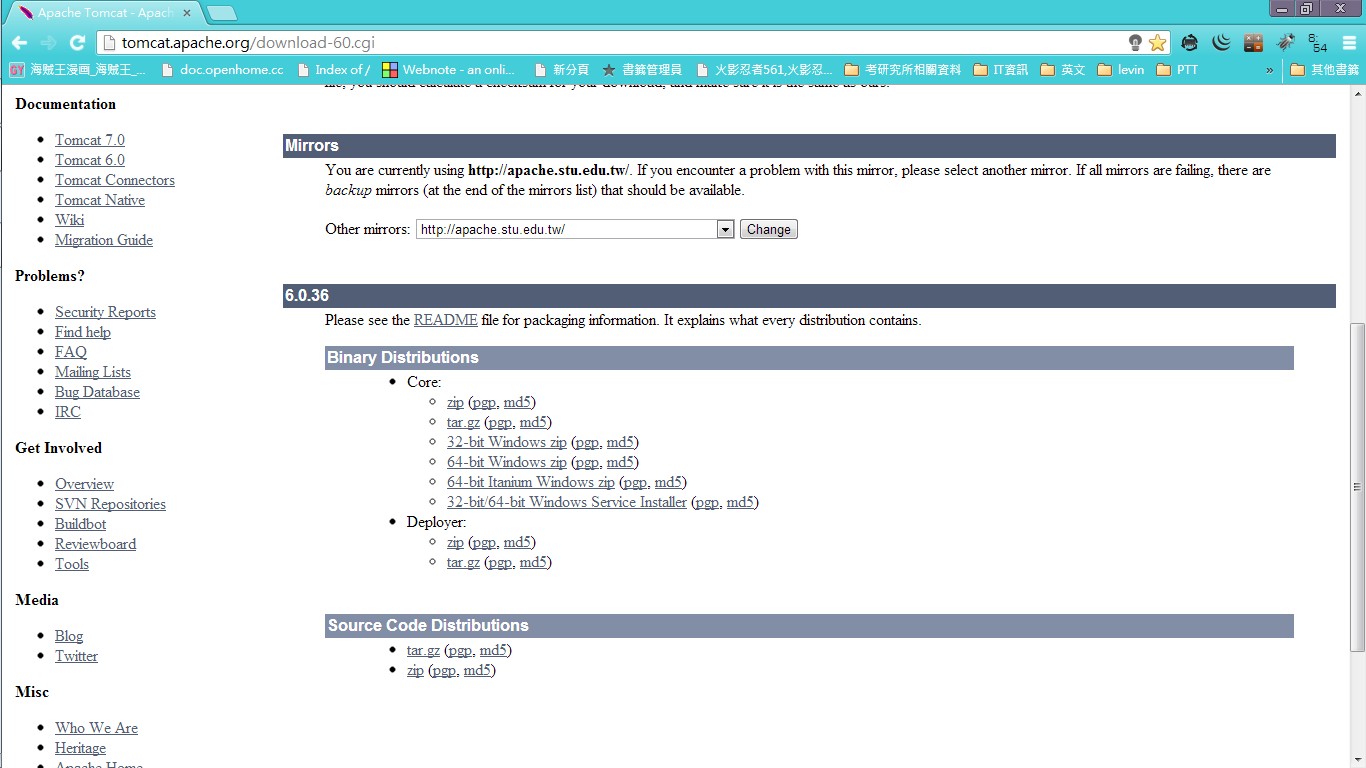The height and width of the screenshot is (768, 1366).
Task: Open the 考研究所相關資料 bookmarks folder
Action: pyautogui.click(x=903, y=70)
